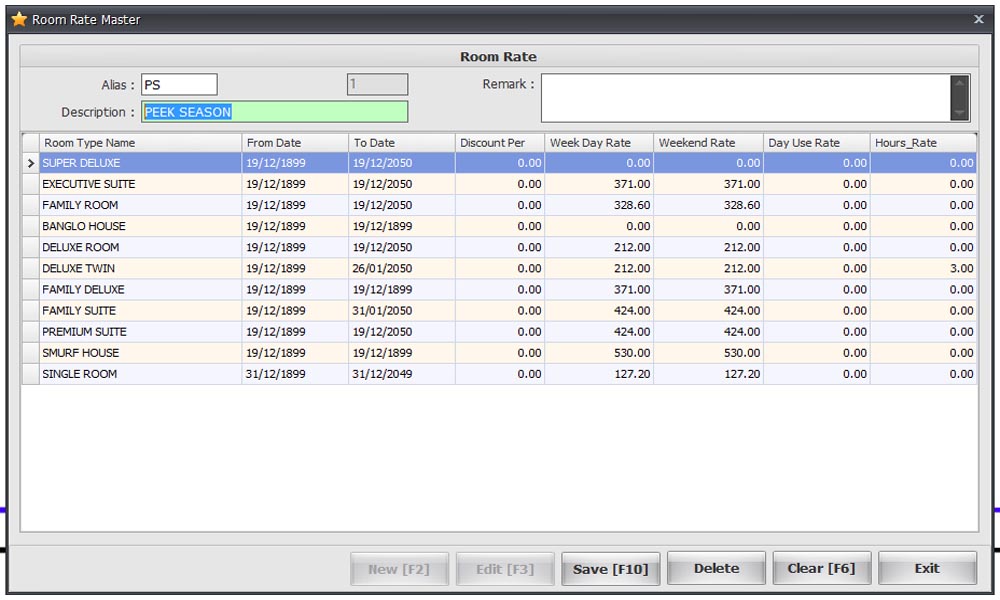
Task: Click Week Day Rate 127.20 for SINGLE ROOM
Action: coord(599,374)
